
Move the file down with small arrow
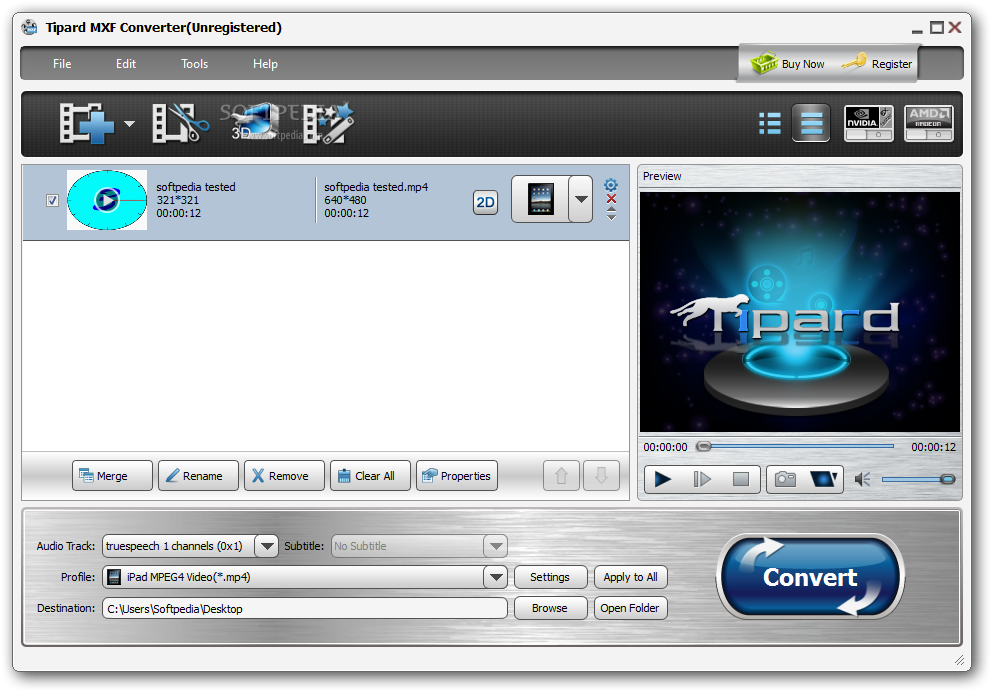(x=611, y=217)
